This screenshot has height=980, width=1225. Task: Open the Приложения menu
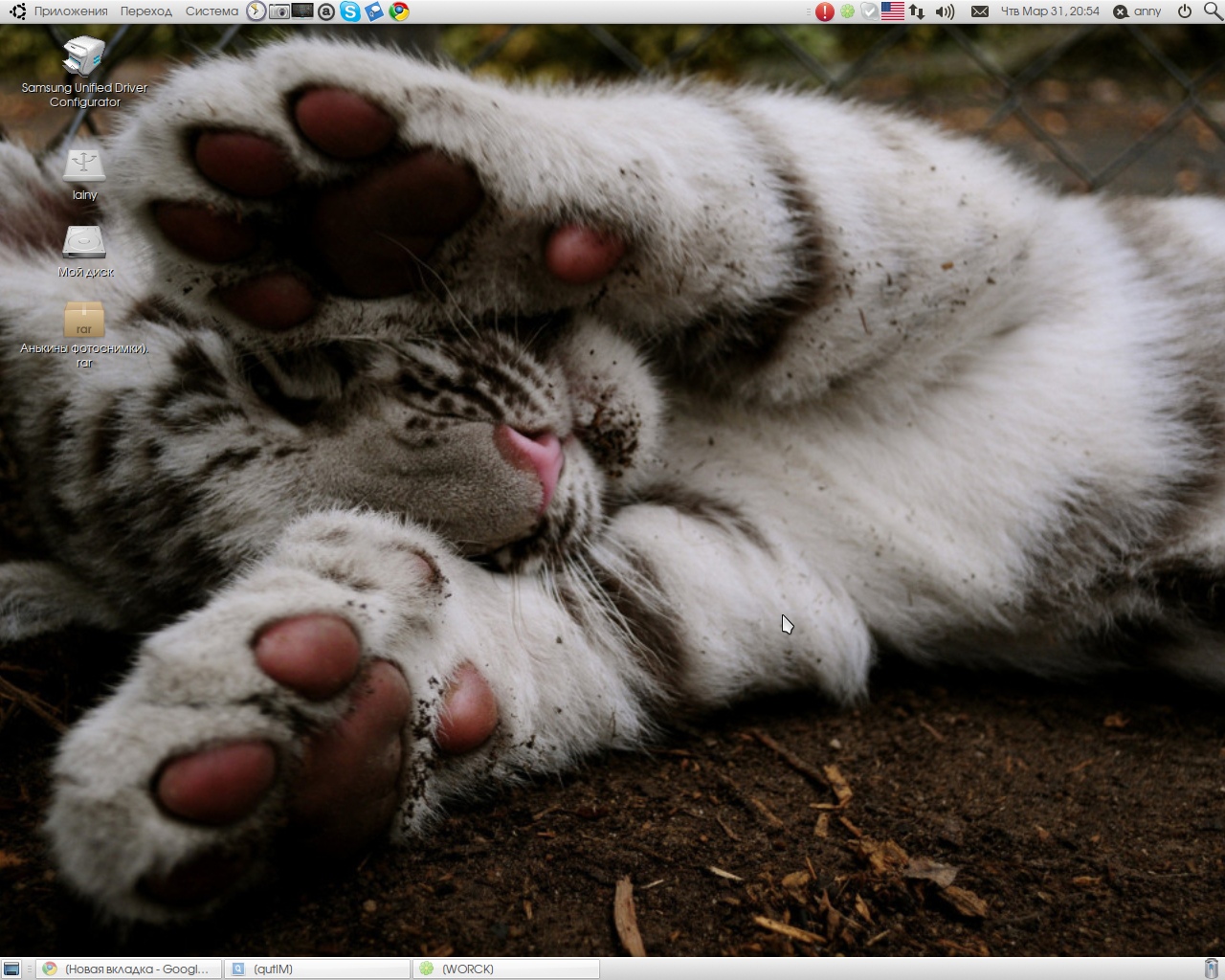(71, 11)
